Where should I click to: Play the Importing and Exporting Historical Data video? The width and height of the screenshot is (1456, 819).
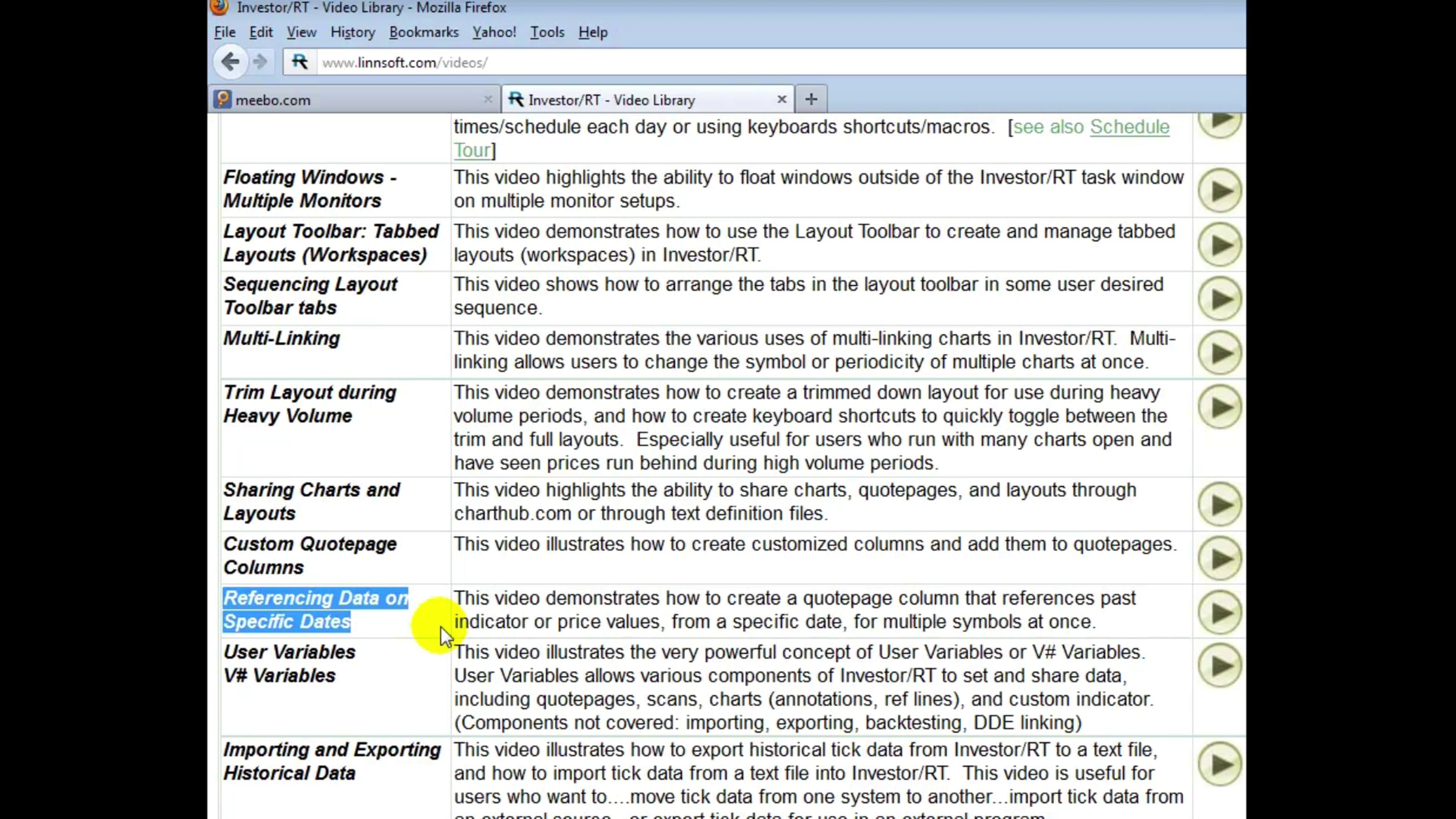1219,764
